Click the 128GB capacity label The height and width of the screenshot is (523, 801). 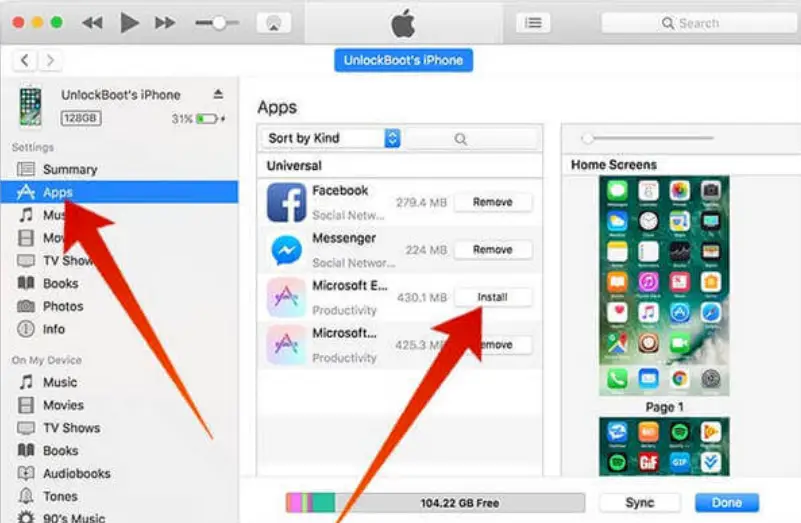point(81,118)
